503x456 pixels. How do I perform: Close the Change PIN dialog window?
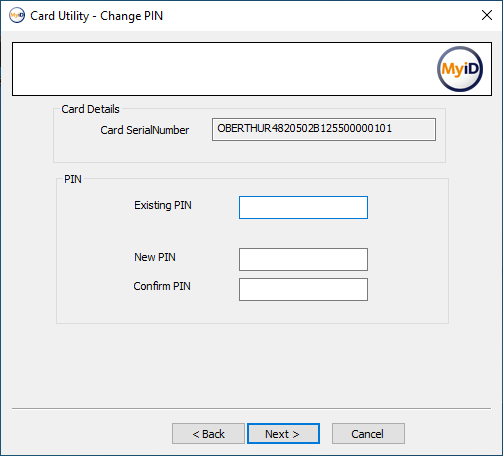(487, 15)
